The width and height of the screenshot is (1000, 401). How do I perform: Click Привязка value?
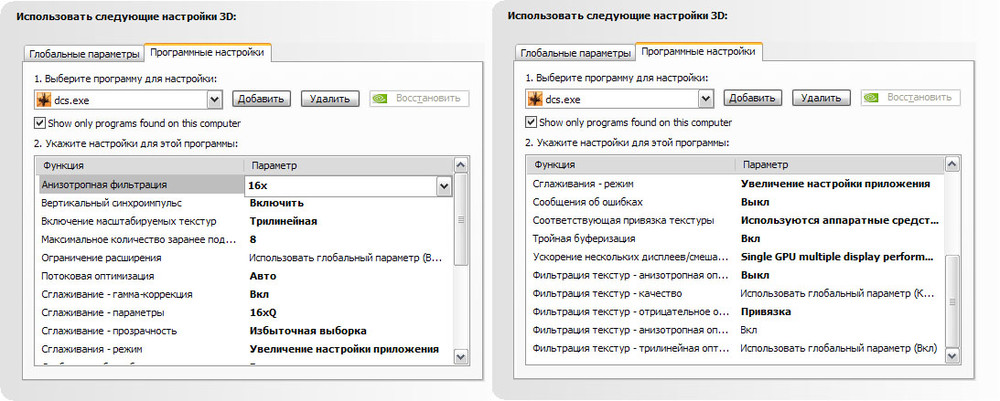pyautogui.click(x=766, y=312)
